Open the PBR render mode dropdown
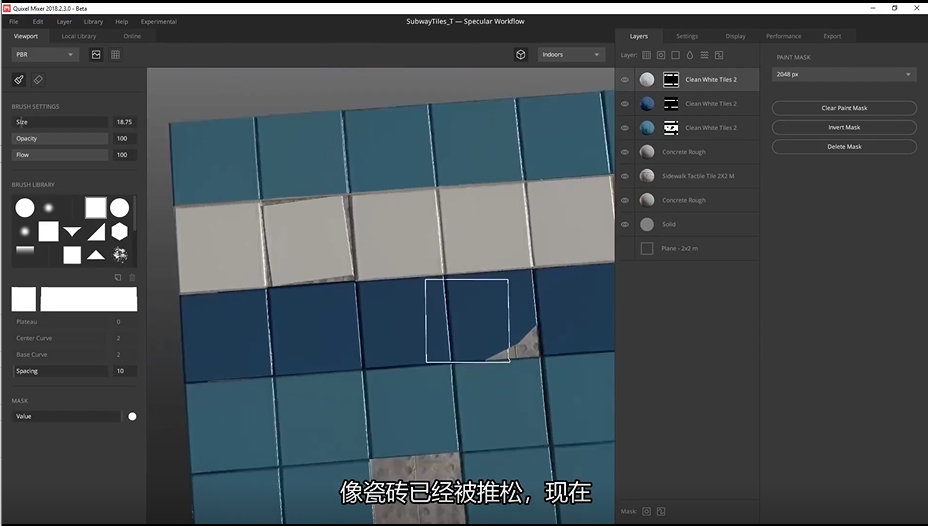Screen dimensions: 928x526 pos(45,54)
